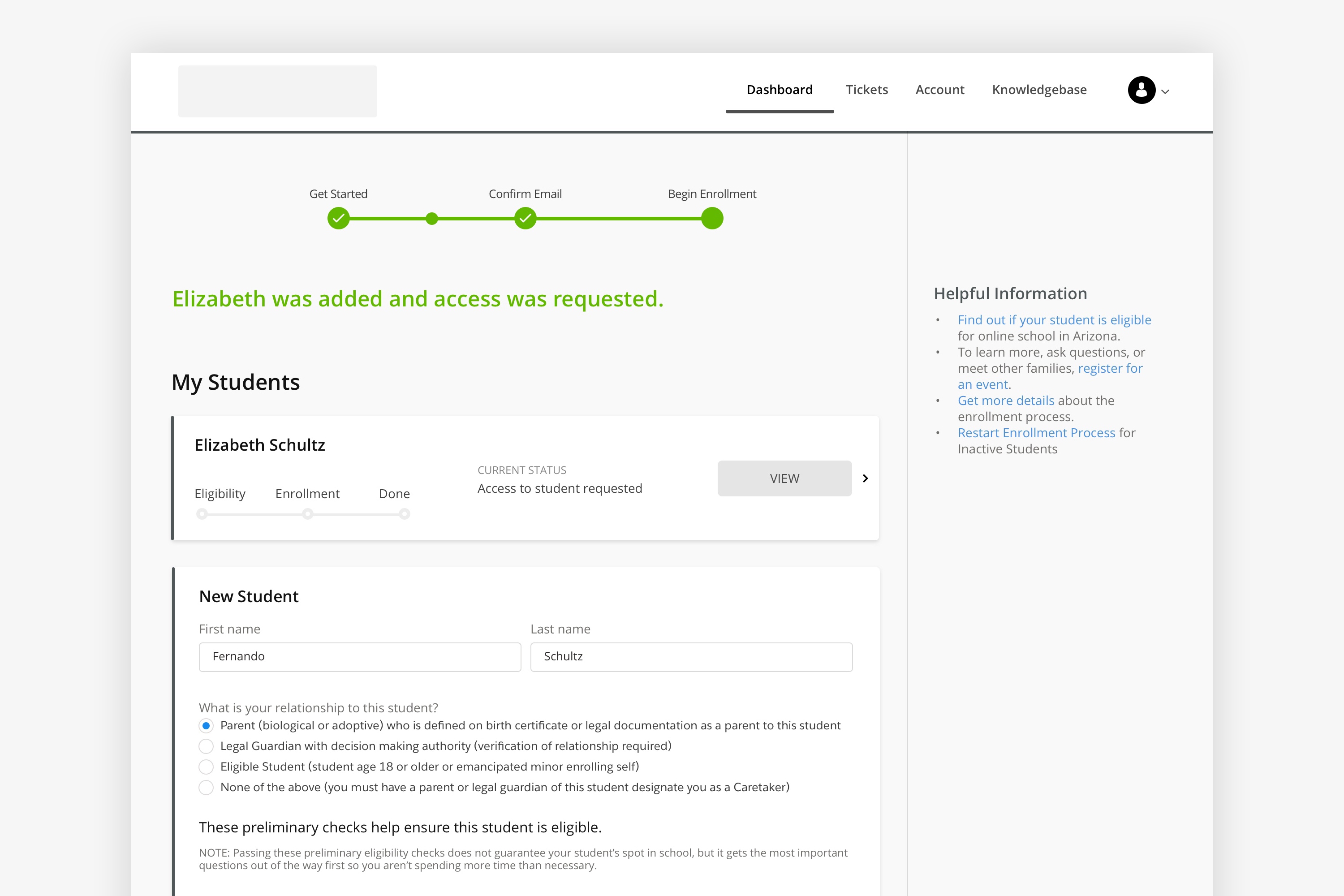Click small progress dot between Get Started and Confirm Email

click(x=432, y=218)
